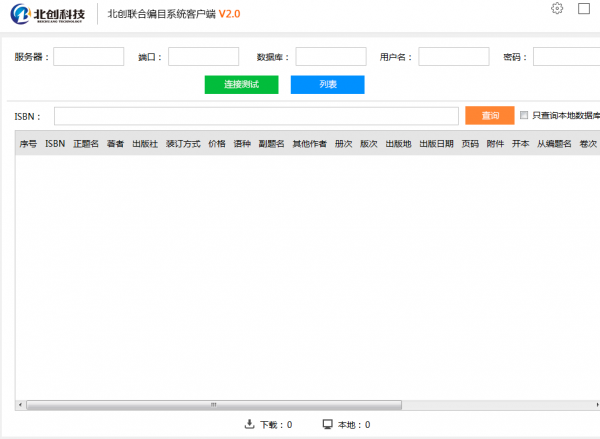600x439 pixels.
Task: Click the 列表 blue button
Action: (328, 85)
